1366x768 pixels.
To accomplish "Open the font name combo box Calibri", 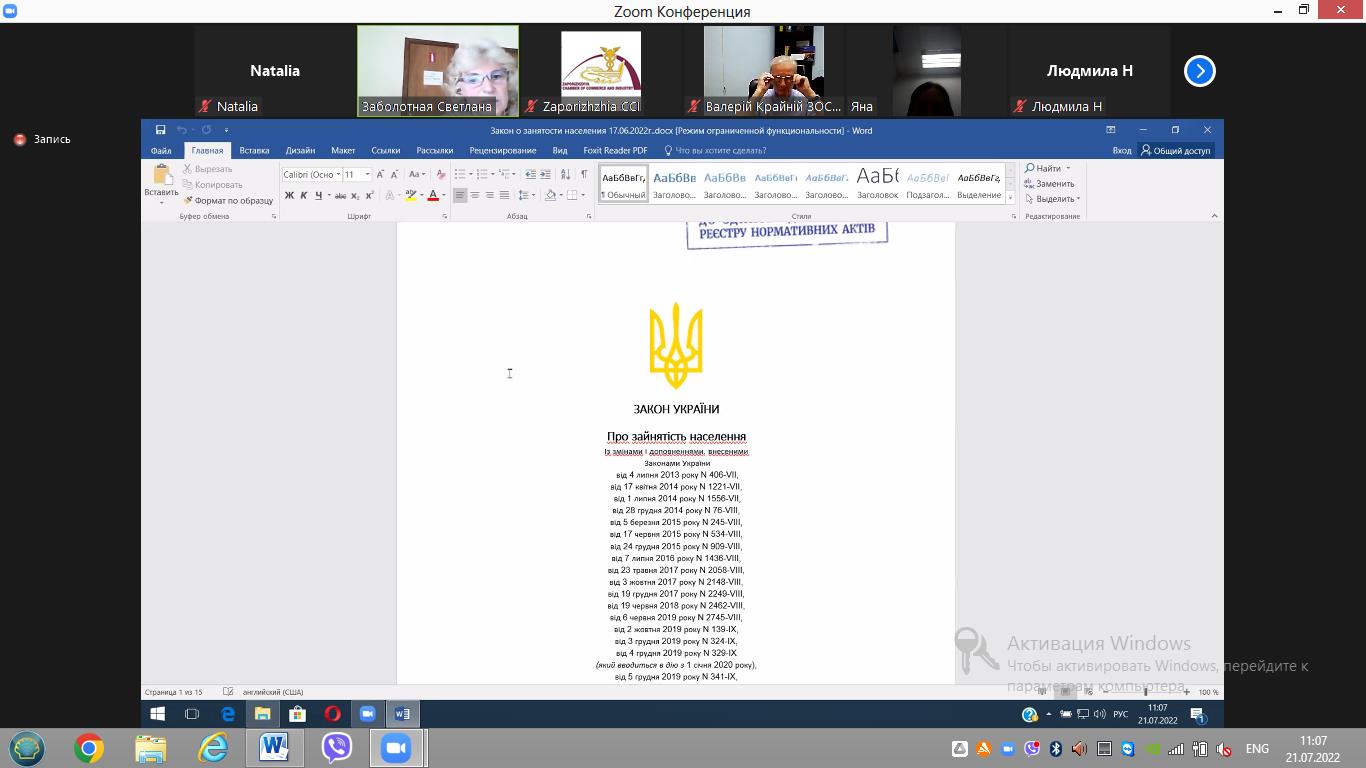I will click(x=312, y=174).
